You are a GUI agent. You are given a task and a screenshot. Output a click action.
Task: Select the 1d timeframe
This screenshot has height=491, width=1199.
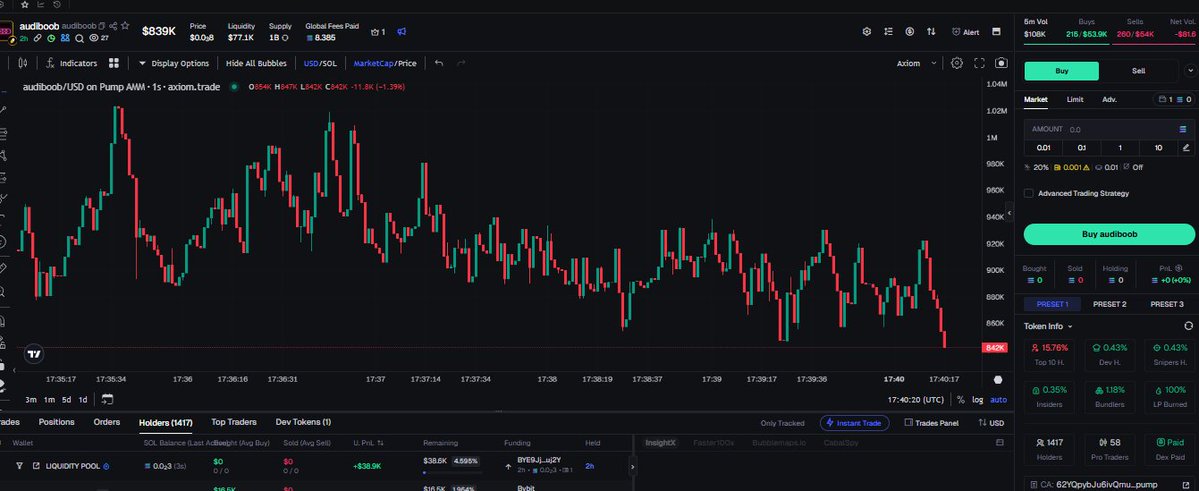83,399
